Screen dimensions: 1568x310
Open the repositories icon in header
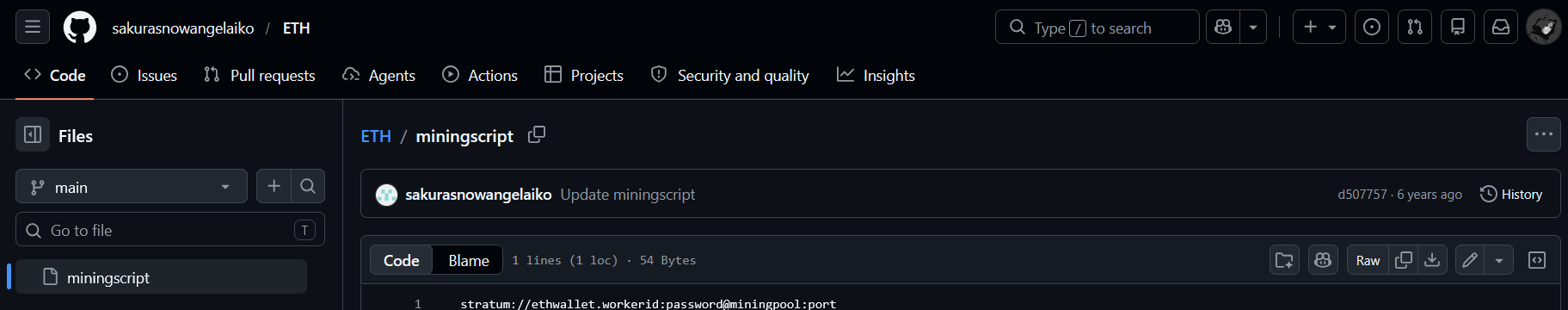tap(1458, 27)
